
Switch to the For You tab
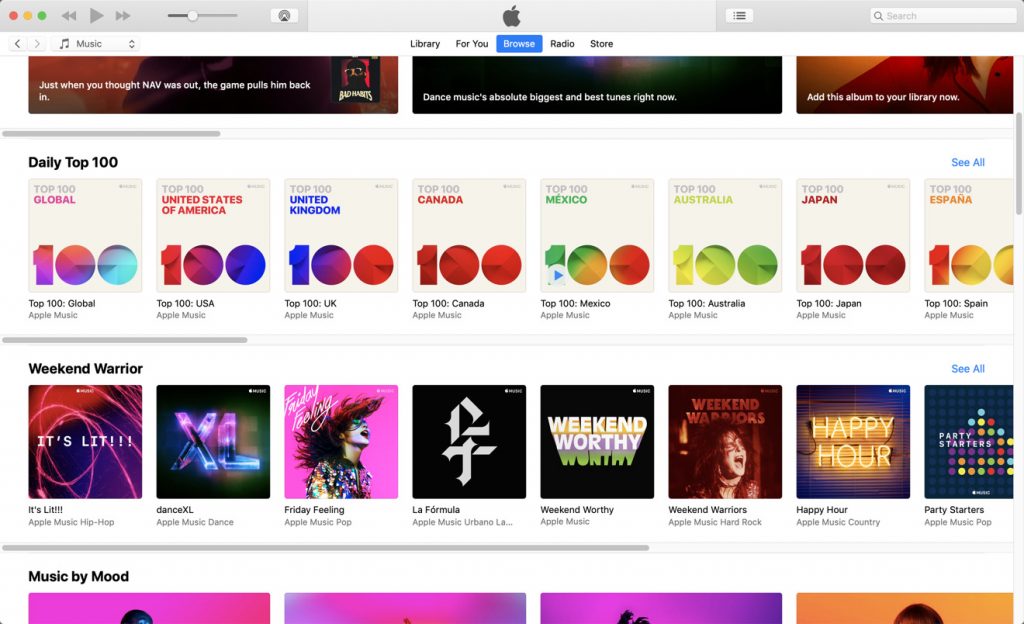[x=472, y=44]
